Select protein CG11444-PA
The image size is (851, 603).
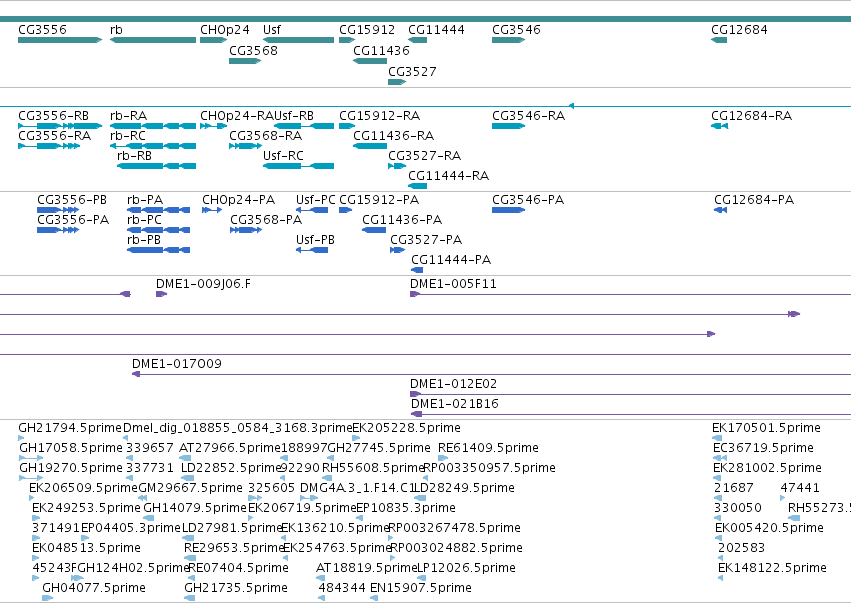pos(417,270)
